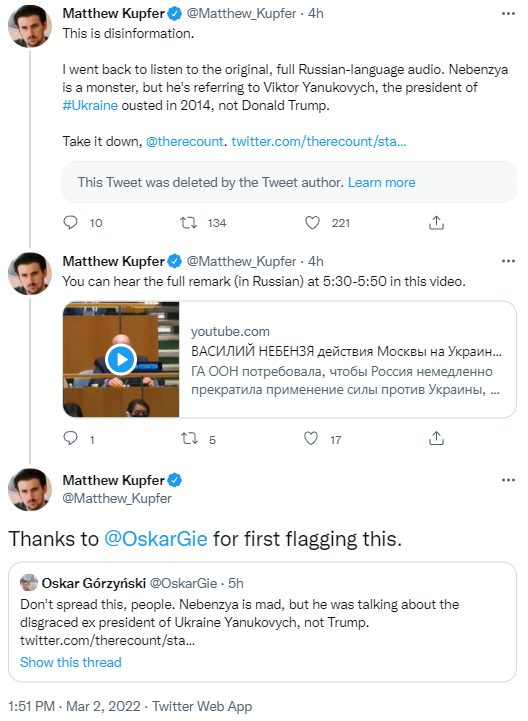
Task: Play the YouTube video preview
Action: pos(121,359)
